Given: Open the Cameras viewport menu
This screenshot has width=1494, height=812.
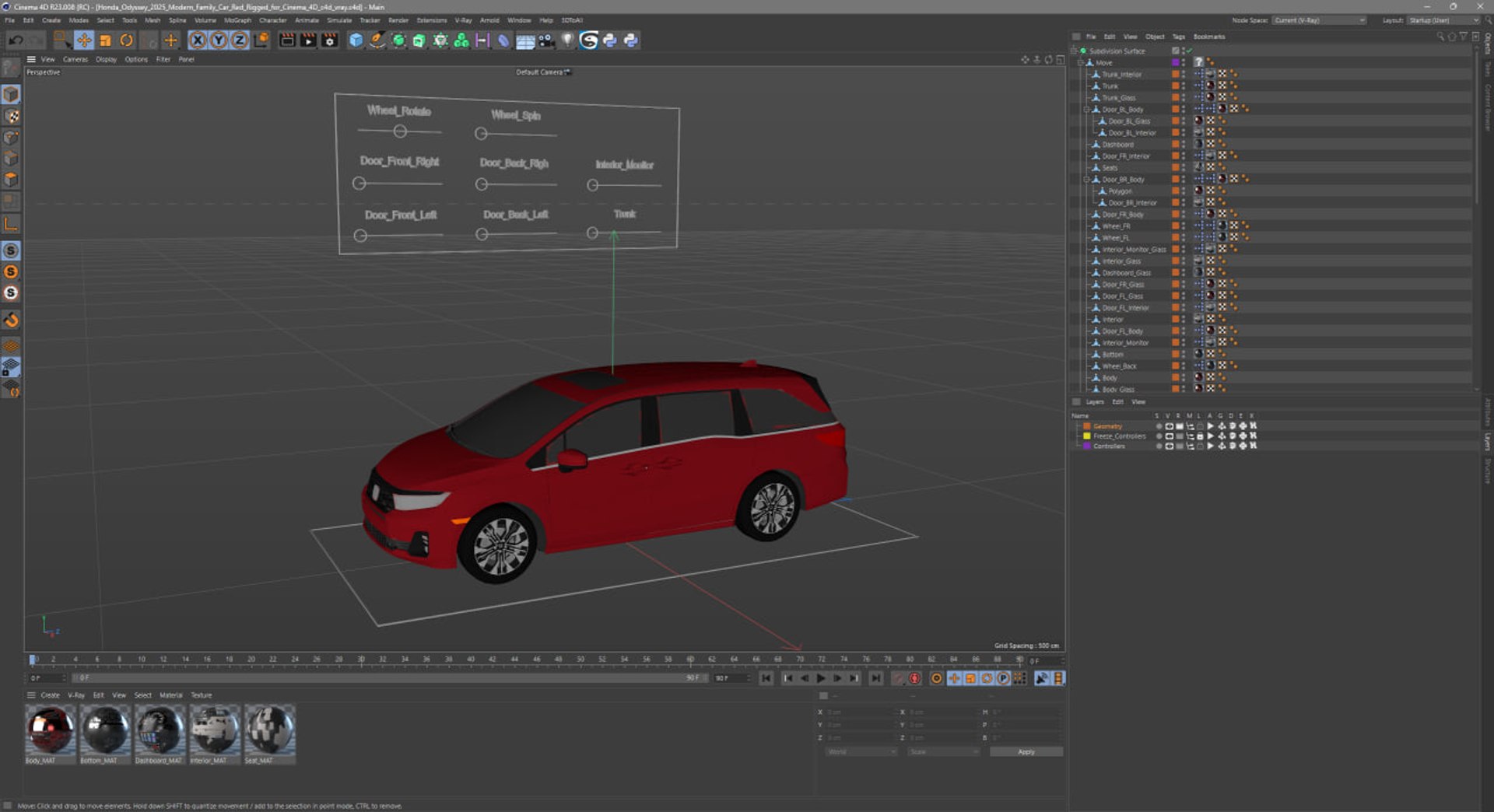Looking at the screenshot, I should click(x=75, y=59).
